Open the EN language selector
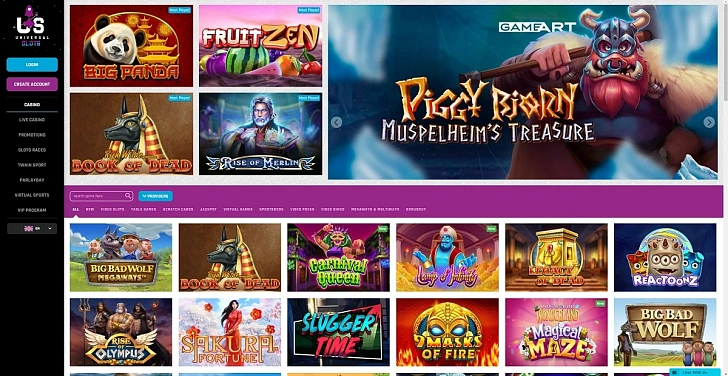The height and width of the screenshot is (376, 728). coord(32,228)
